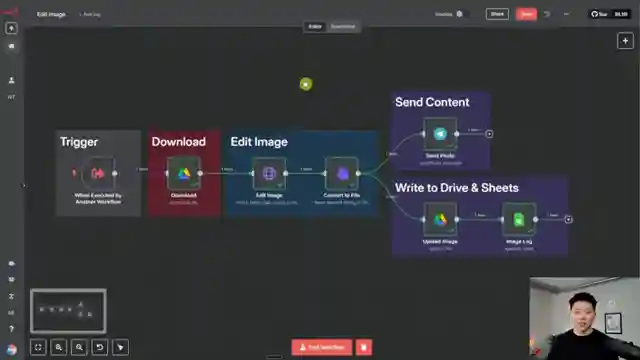Toggle the workflow Inactive switch

[x=463, y=14]
